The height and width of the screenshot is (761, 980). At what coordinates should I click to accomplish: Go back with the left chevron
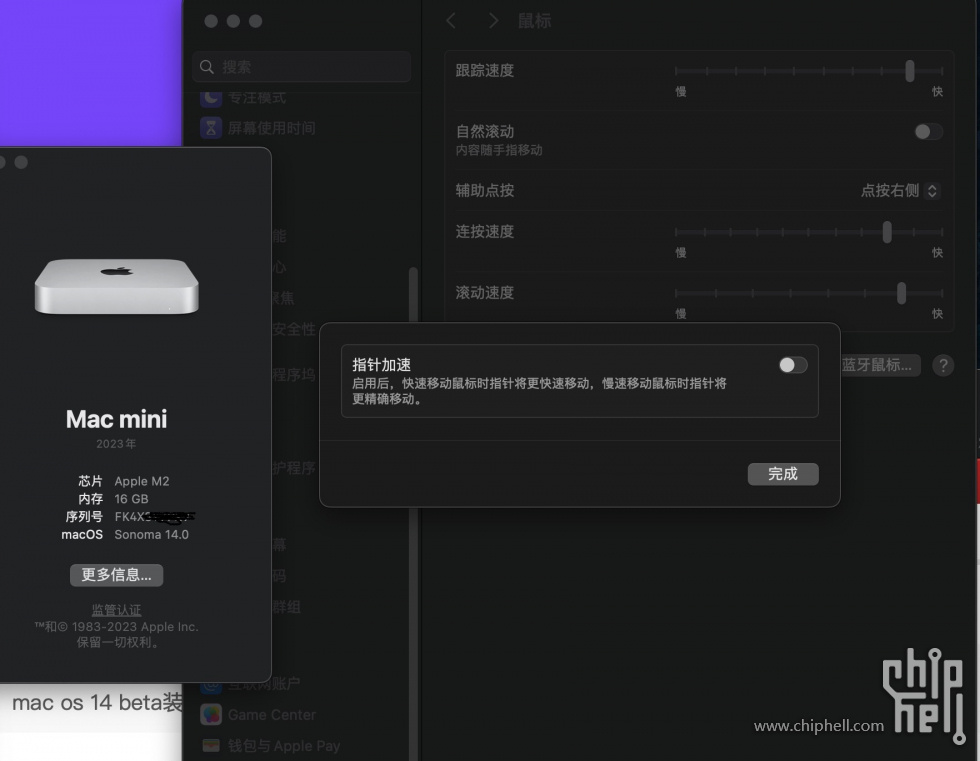451,21
